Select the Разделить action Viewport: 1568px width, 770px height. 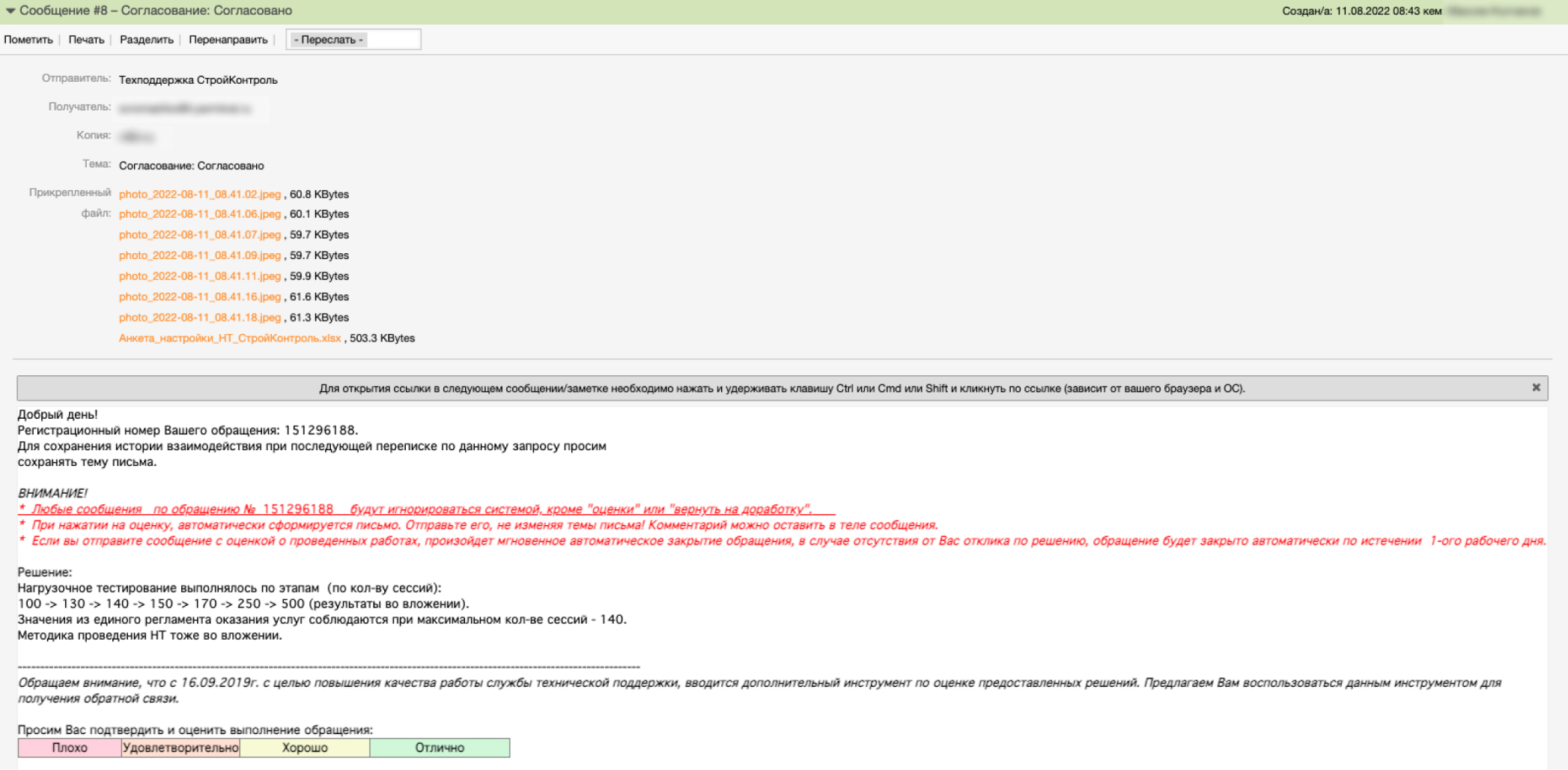147,40
